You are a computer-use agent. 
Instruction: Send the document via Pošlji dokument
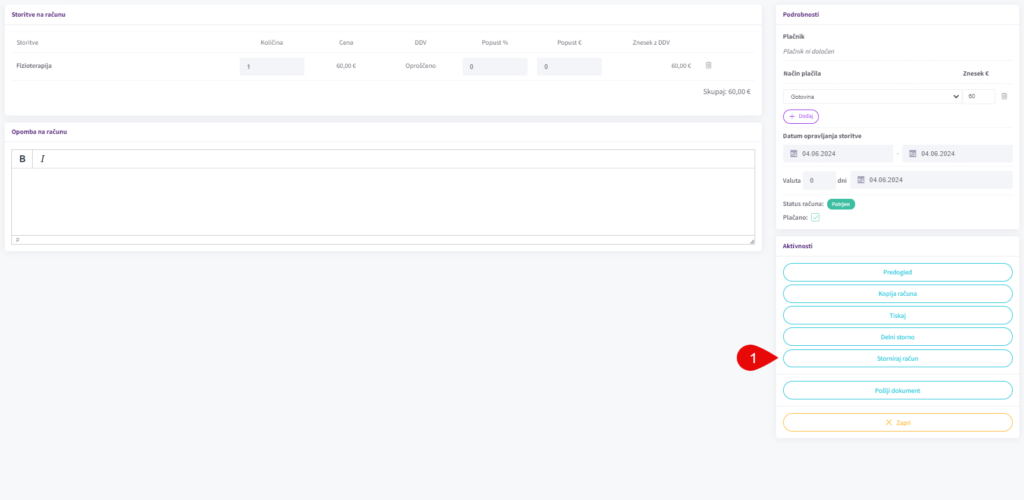coord(897,390)
